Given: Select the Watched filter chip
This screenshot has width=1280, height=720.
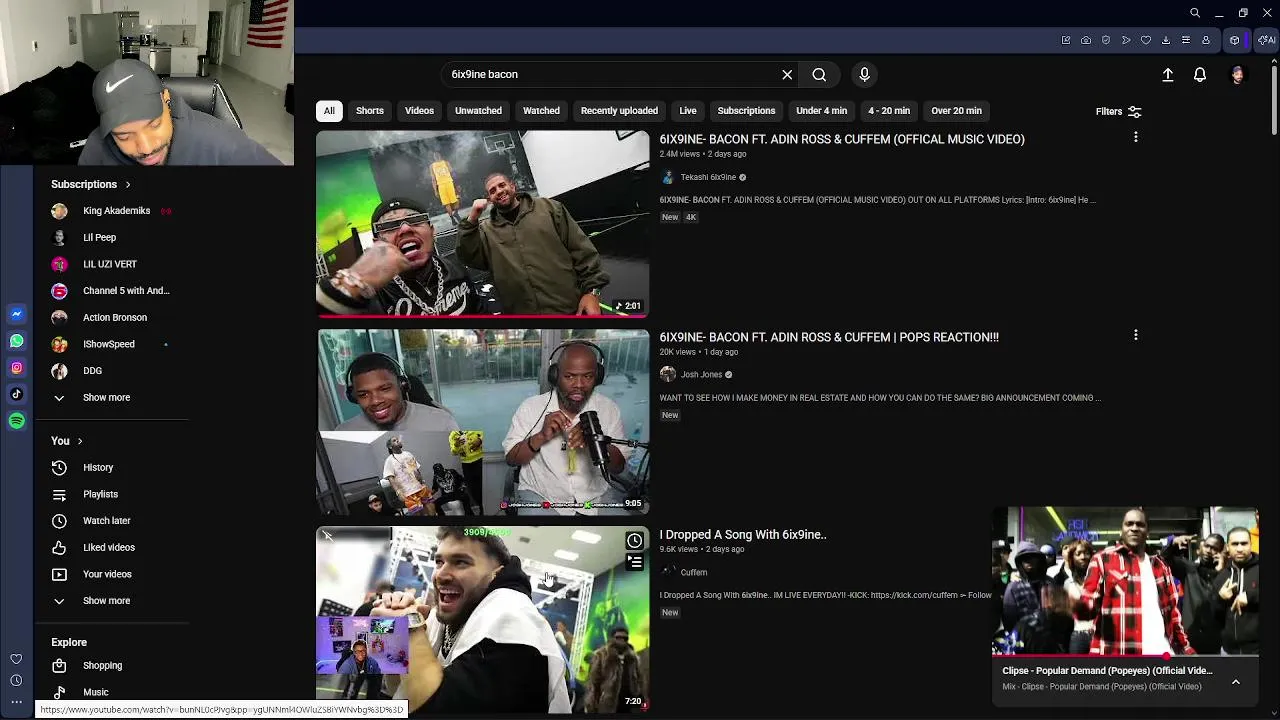Looking at the screenshot, I should 541,111.
